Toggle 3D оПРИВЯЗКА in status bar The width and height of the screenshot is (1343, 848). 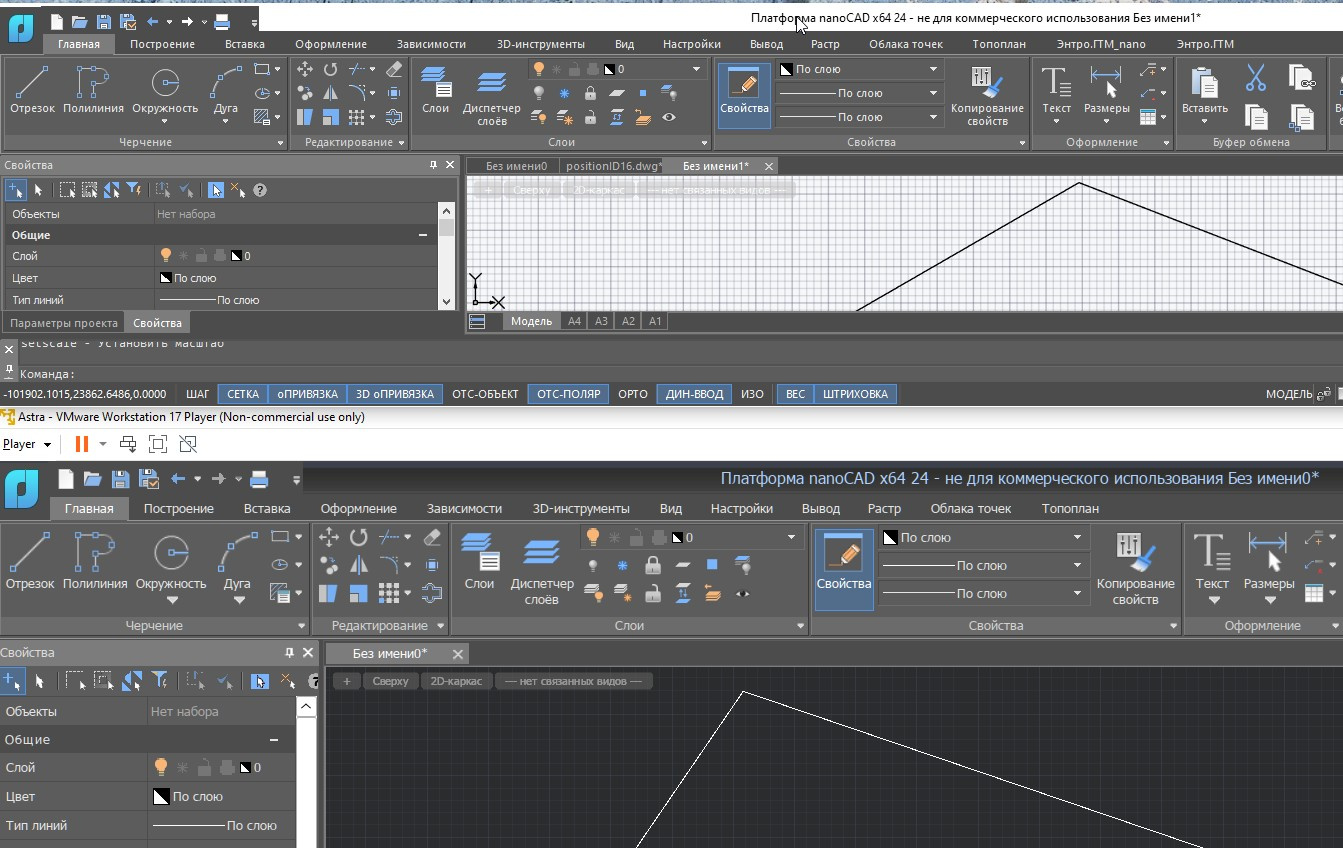point(395,394)
